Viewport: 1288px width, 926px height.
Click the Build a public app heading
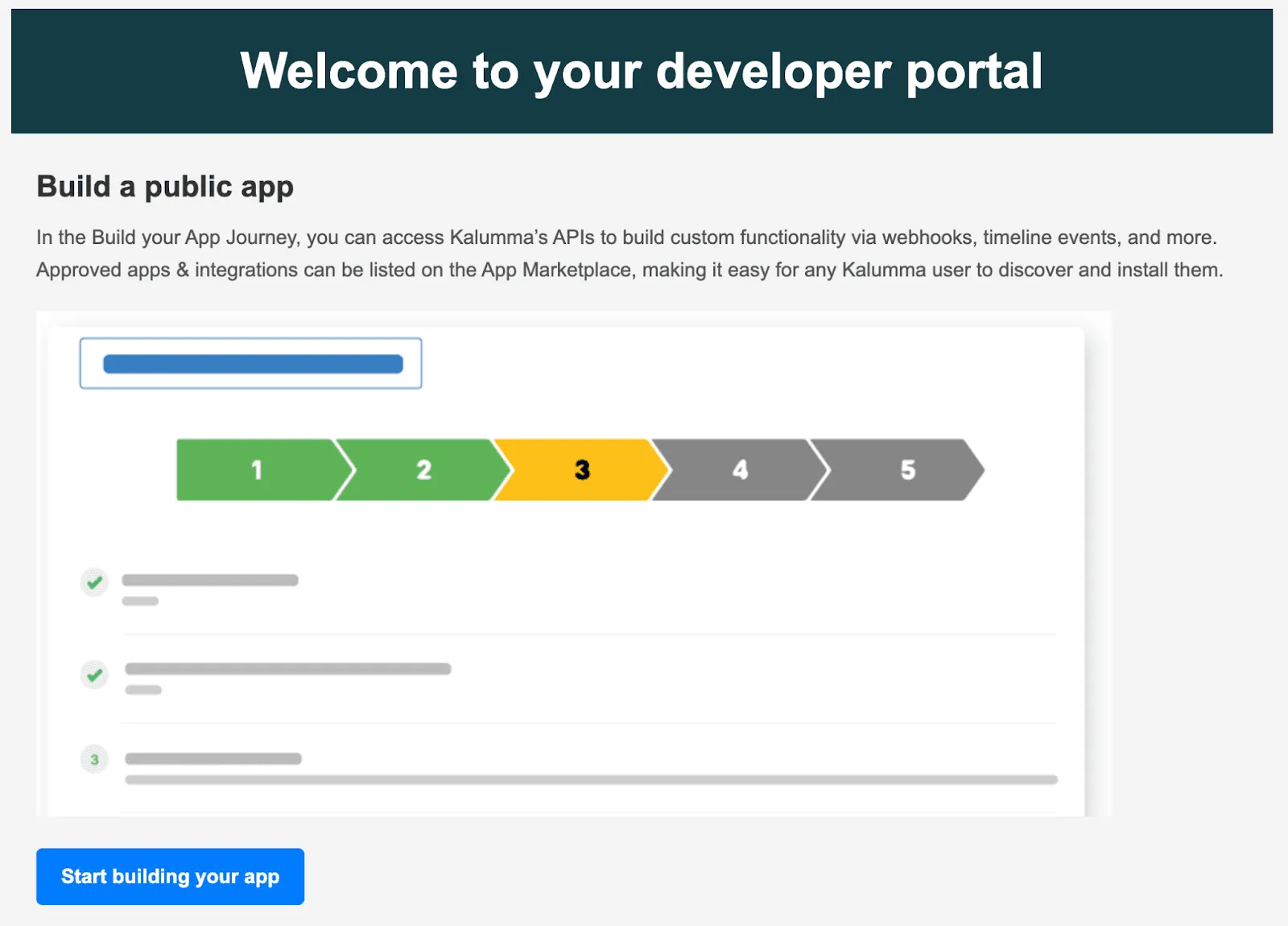coord(165,187)
